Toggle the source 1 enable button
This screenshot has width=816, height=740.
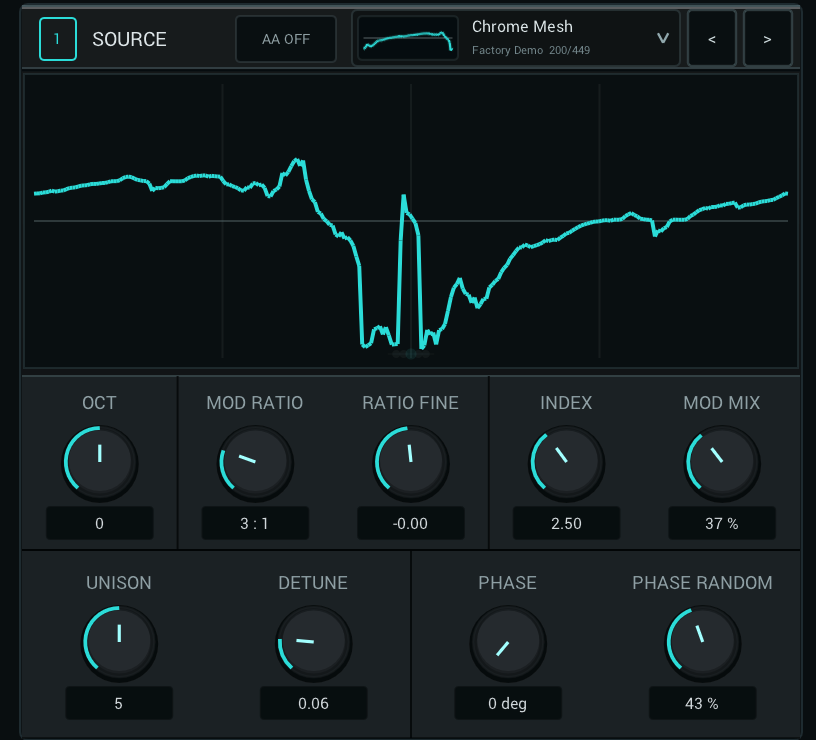(x=58, y=39)
